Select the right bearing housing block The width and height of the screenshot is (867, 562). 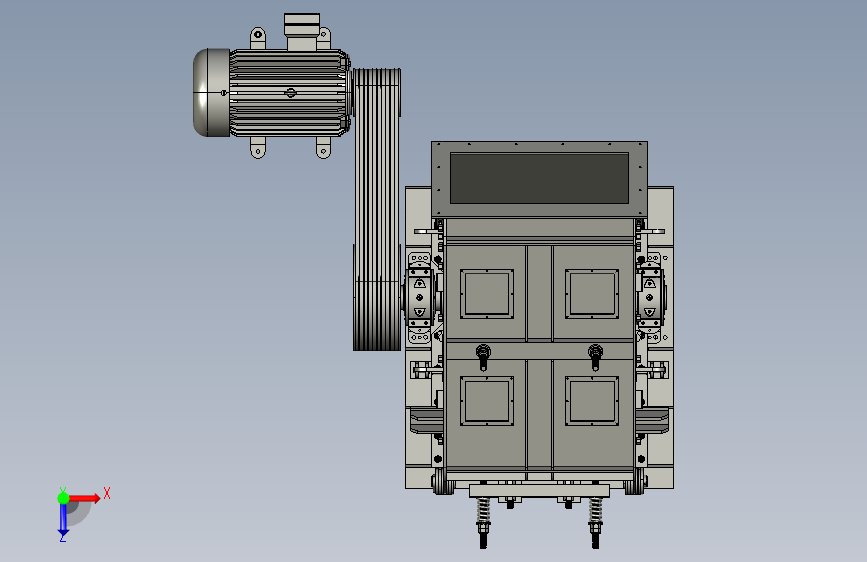[x=651, y=298]
